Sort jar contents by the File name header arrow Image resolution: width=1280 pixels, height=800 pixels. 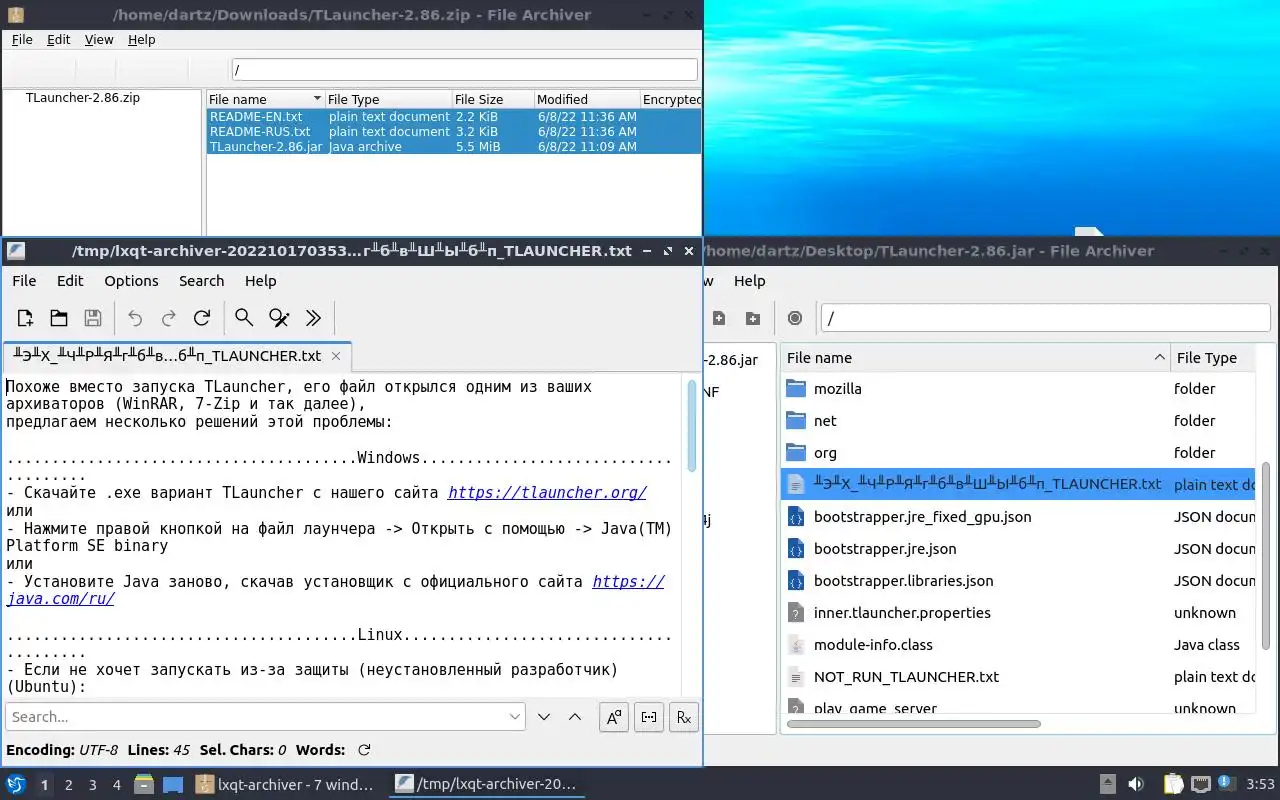1160,357
